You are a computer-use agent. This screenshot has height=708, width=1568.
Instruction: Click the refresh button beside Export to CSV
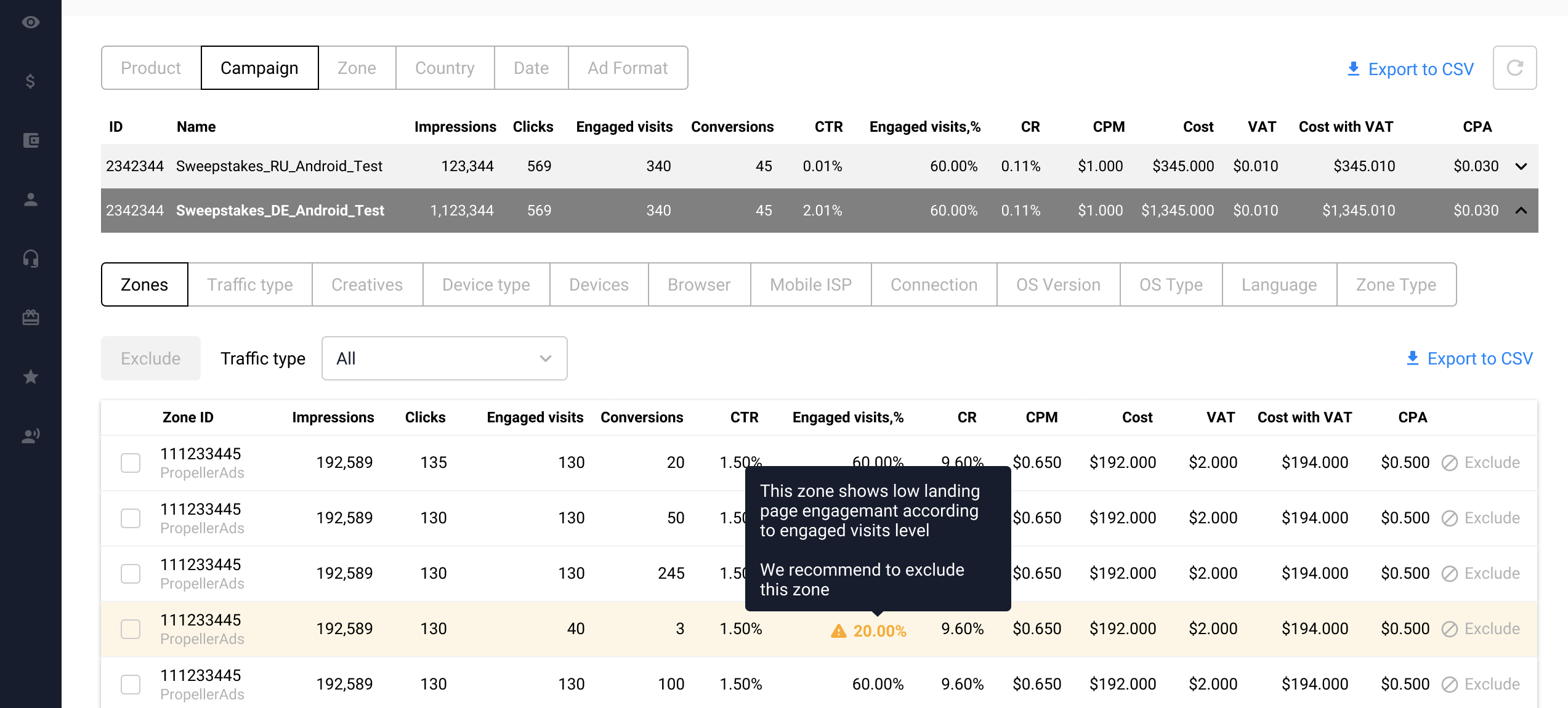pos(1514,68)
